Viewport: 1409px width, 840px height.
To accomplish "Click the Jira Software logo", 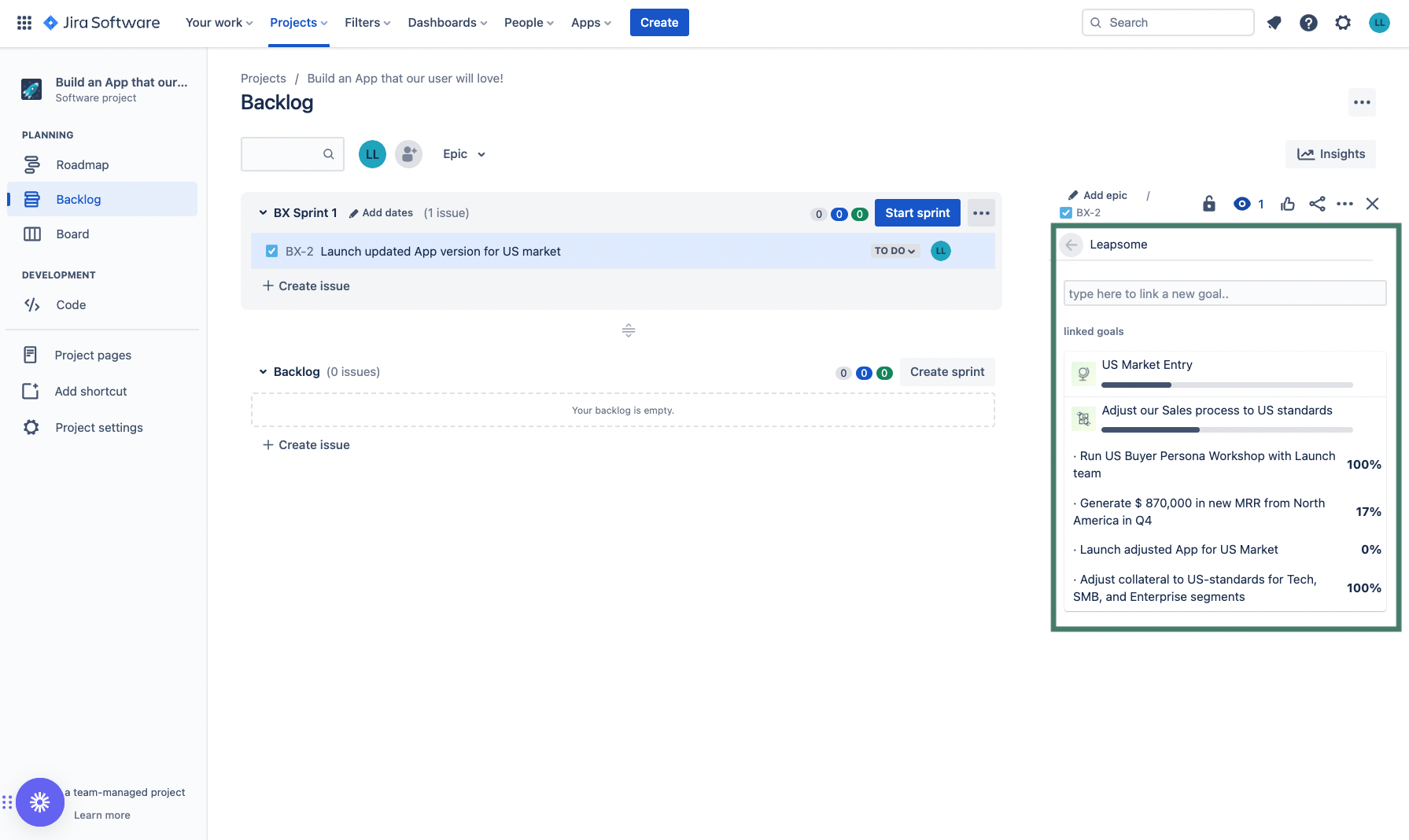I will [101, 23].
